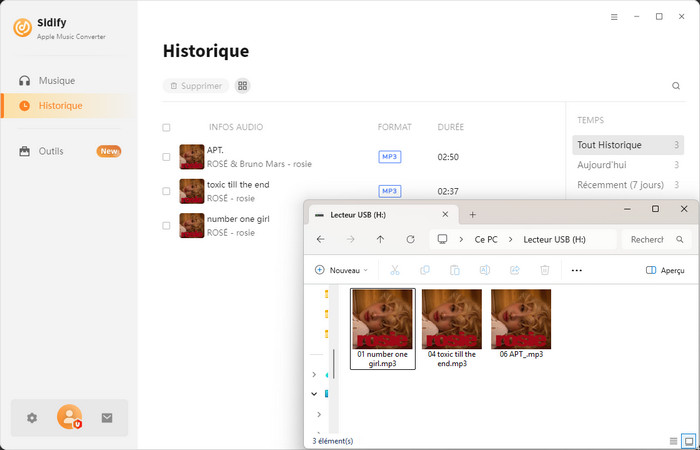Open Sidify hamburger menu icon
The height and width of the screenshot is (450, 700).
tap(614, 16)
